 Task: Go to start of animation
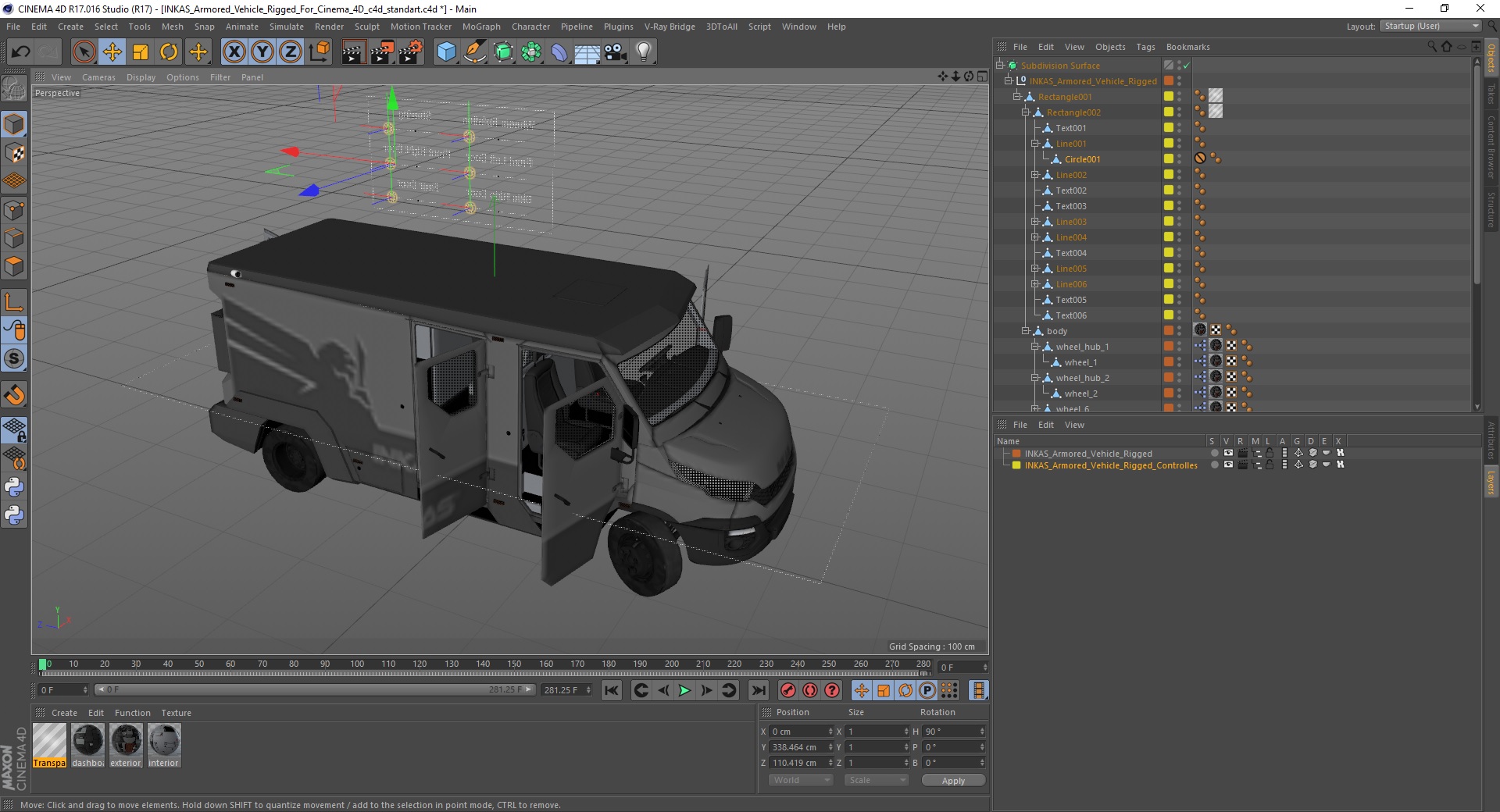[612, 690]
